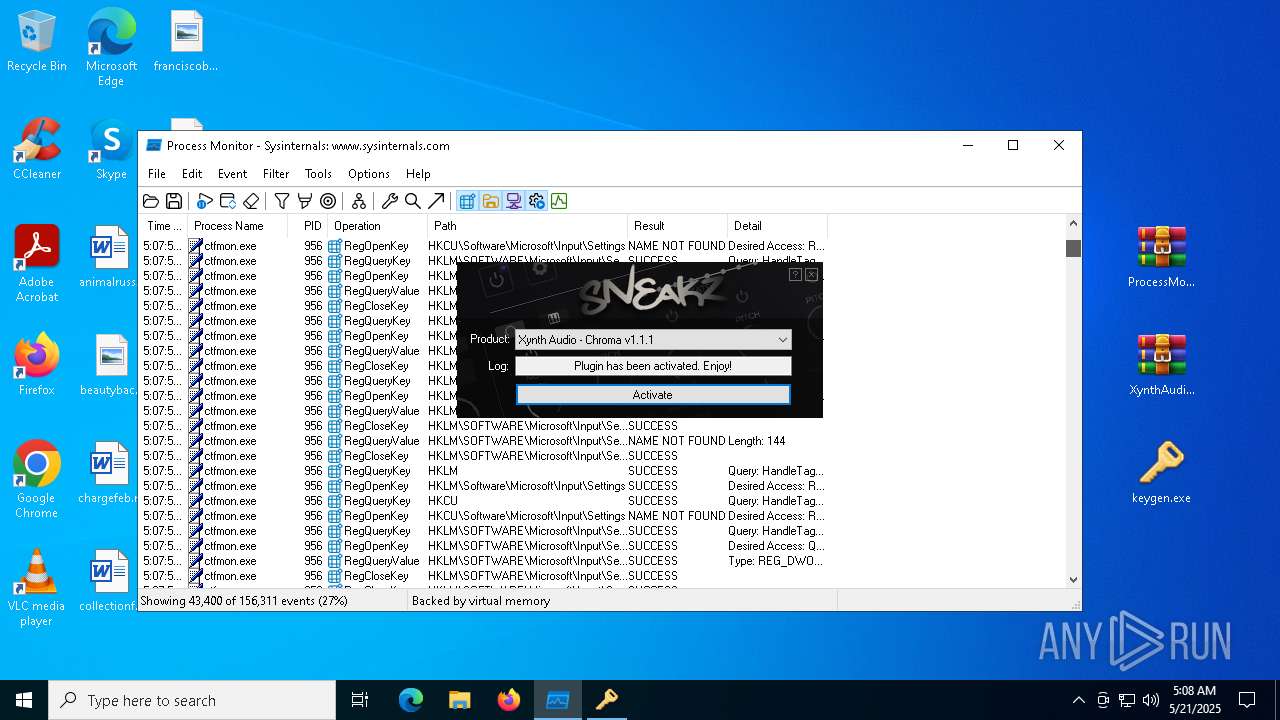Click the Windows Start button
The height and width of the screenshot is (720, 1280).
click(x=24, y=700)
